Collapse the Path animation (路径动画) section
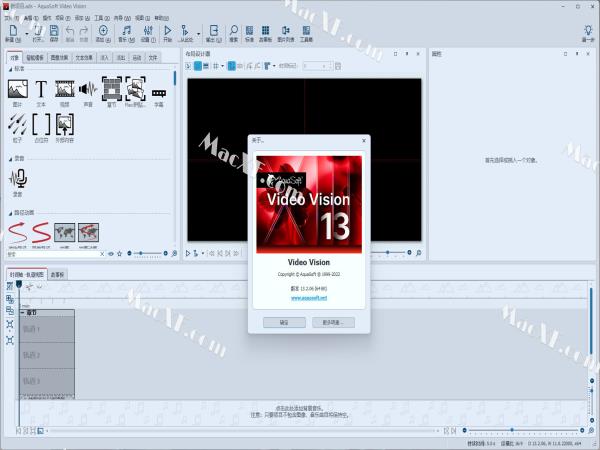 click(x=10, y=213)
